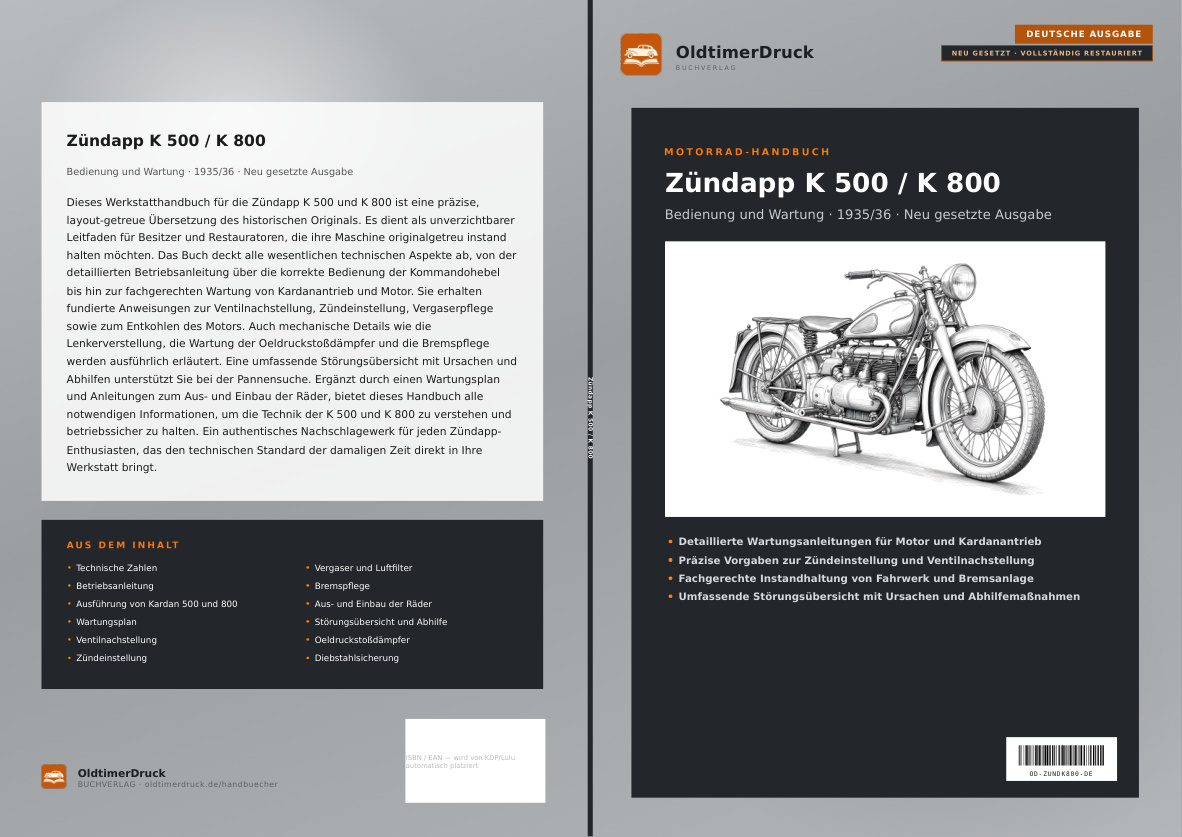The height and width of the screenshot is (837, 1182).
Task: Click the 'OldtimerDruck' name on back cover footer
Action: (x=121, y=773)
